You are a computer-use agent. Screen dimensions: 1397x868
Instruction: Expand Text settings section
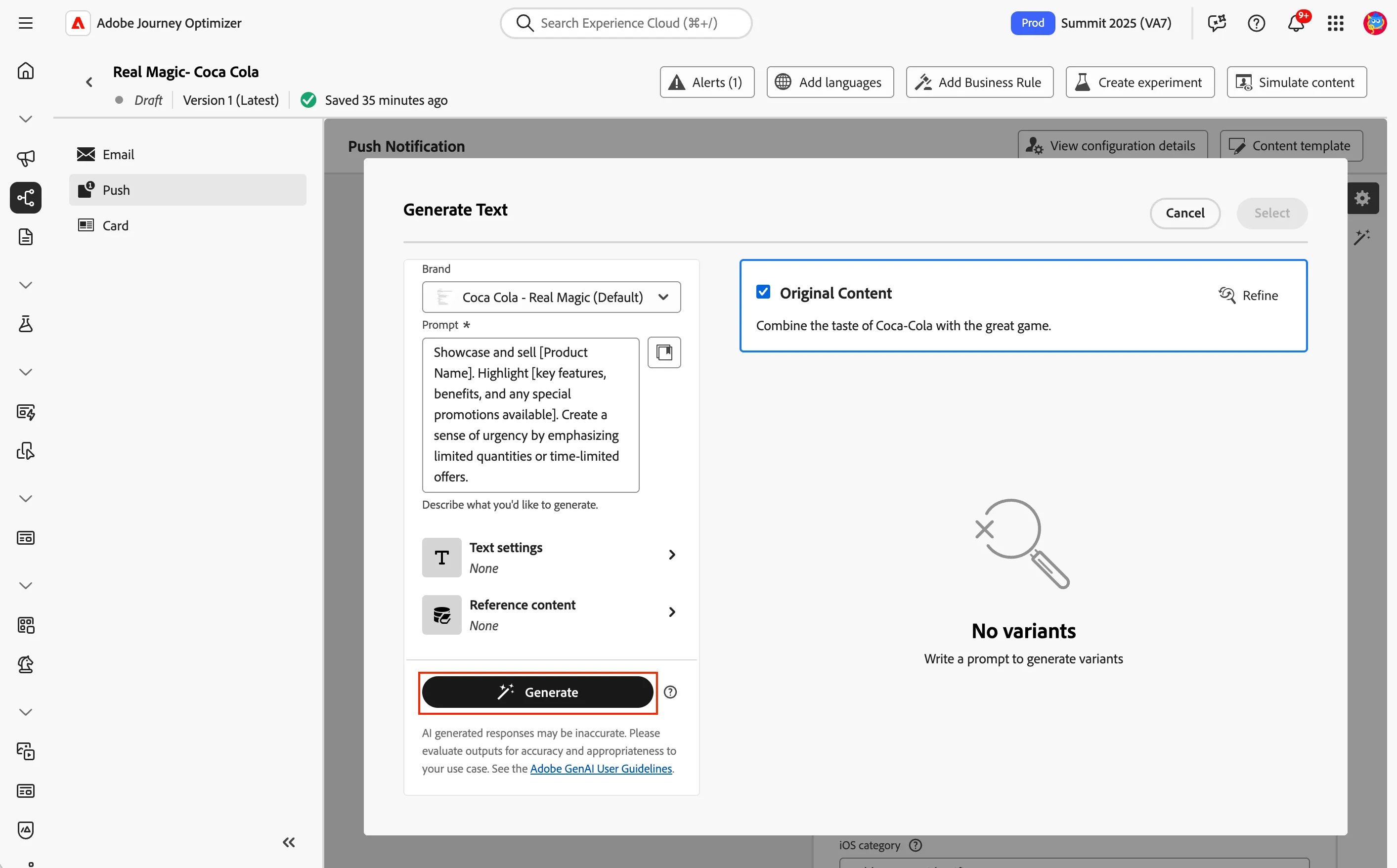[551, 558]
